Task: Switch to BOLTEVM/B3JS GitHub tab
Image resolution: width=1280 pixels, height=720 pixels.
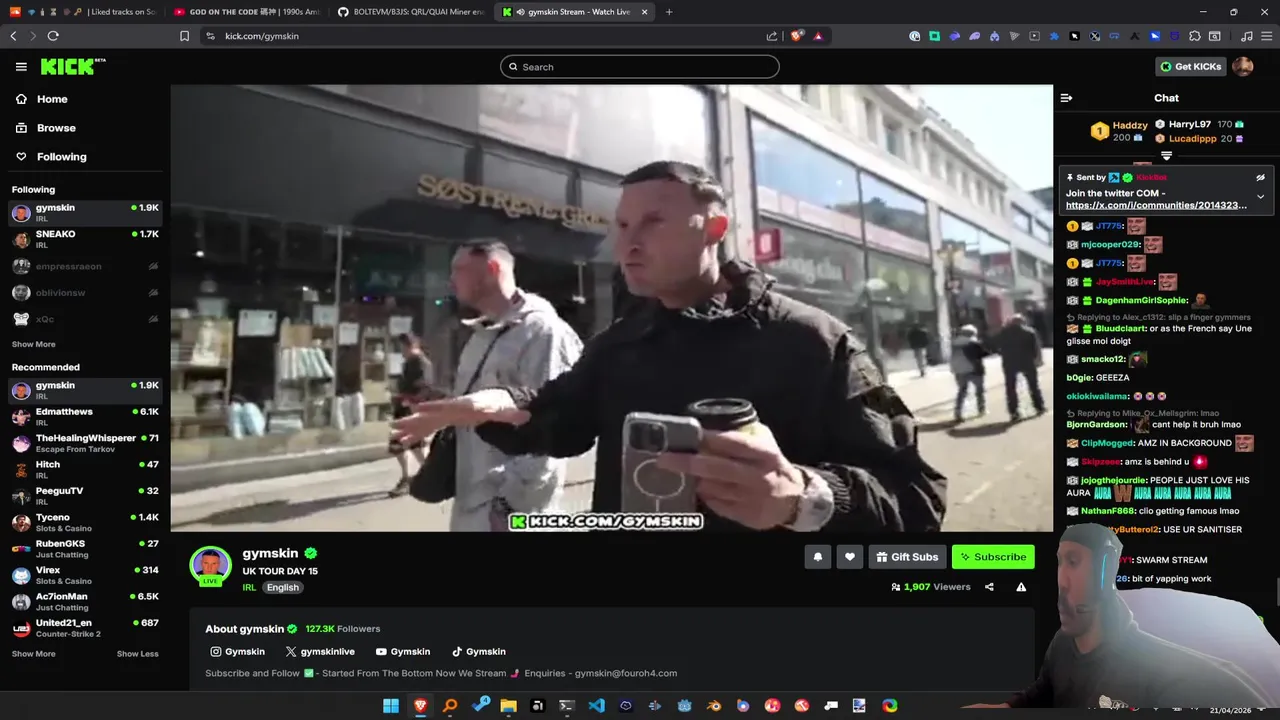Action: click(x=410, y=12)
